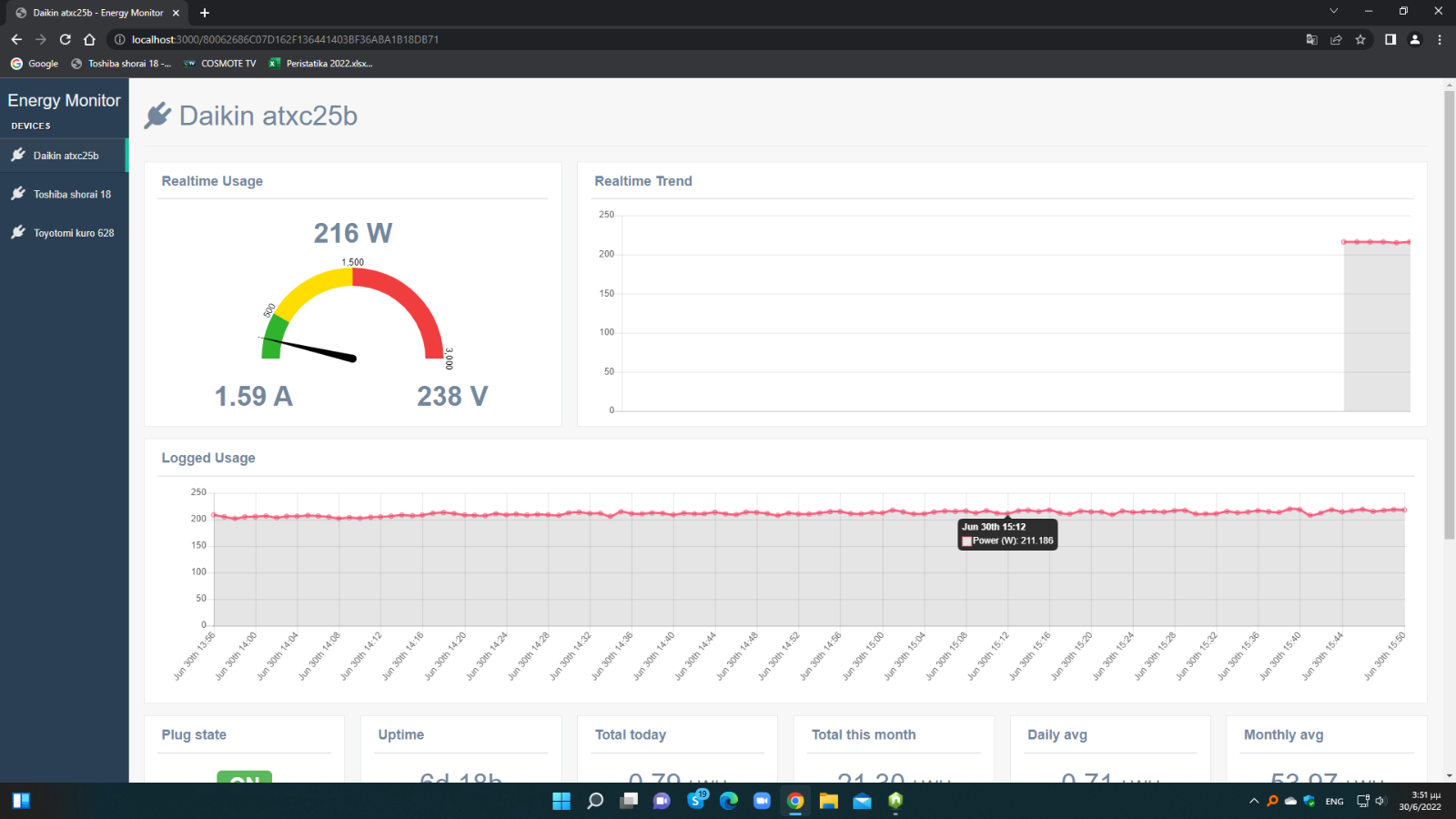1456x819 pixels.
Task: Click the plug icon beside Toshiba shorai 18
Action: (x=18, y=193)
